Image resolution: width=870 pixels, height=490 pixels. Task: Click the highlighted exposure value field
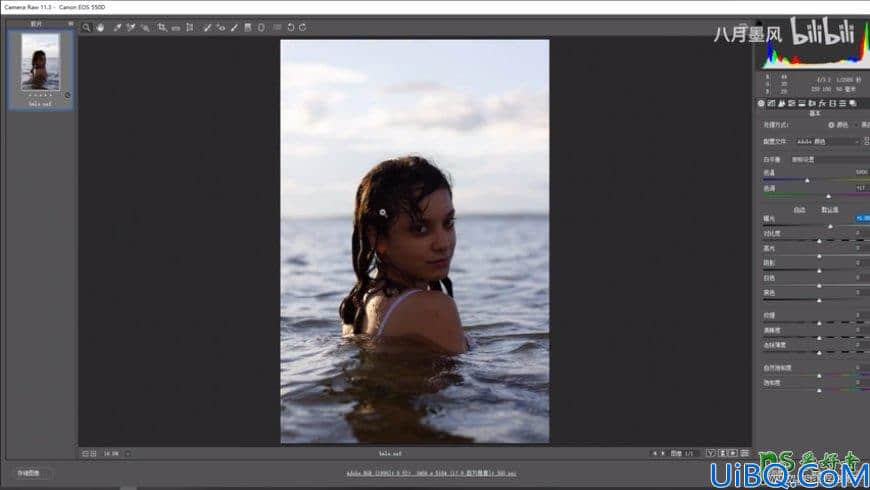863,219
